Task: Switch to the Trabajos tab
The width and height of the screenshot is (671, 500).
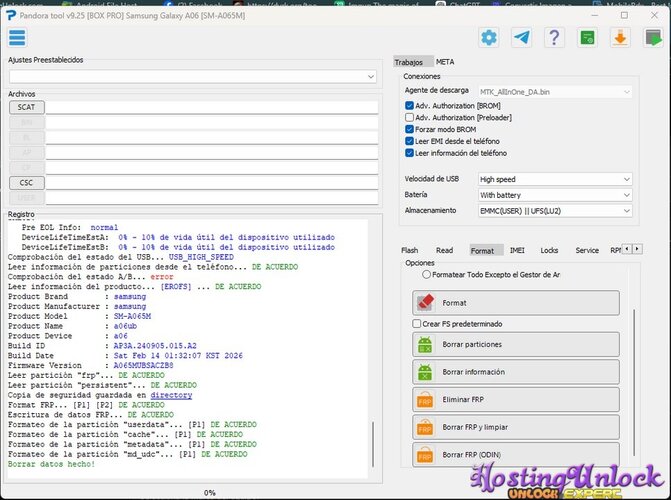Action: pos(413,62)
